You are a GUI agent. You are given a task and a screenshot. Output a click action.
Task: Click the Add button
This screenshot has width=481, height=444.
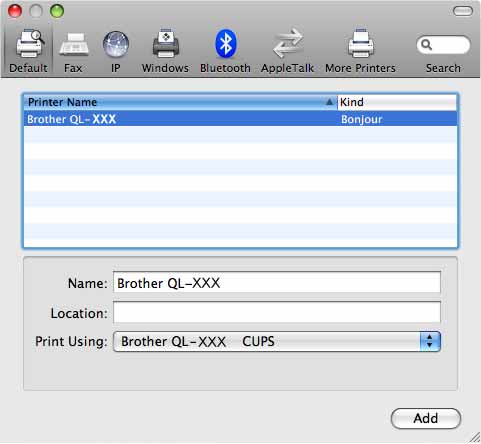click(426, 418)
